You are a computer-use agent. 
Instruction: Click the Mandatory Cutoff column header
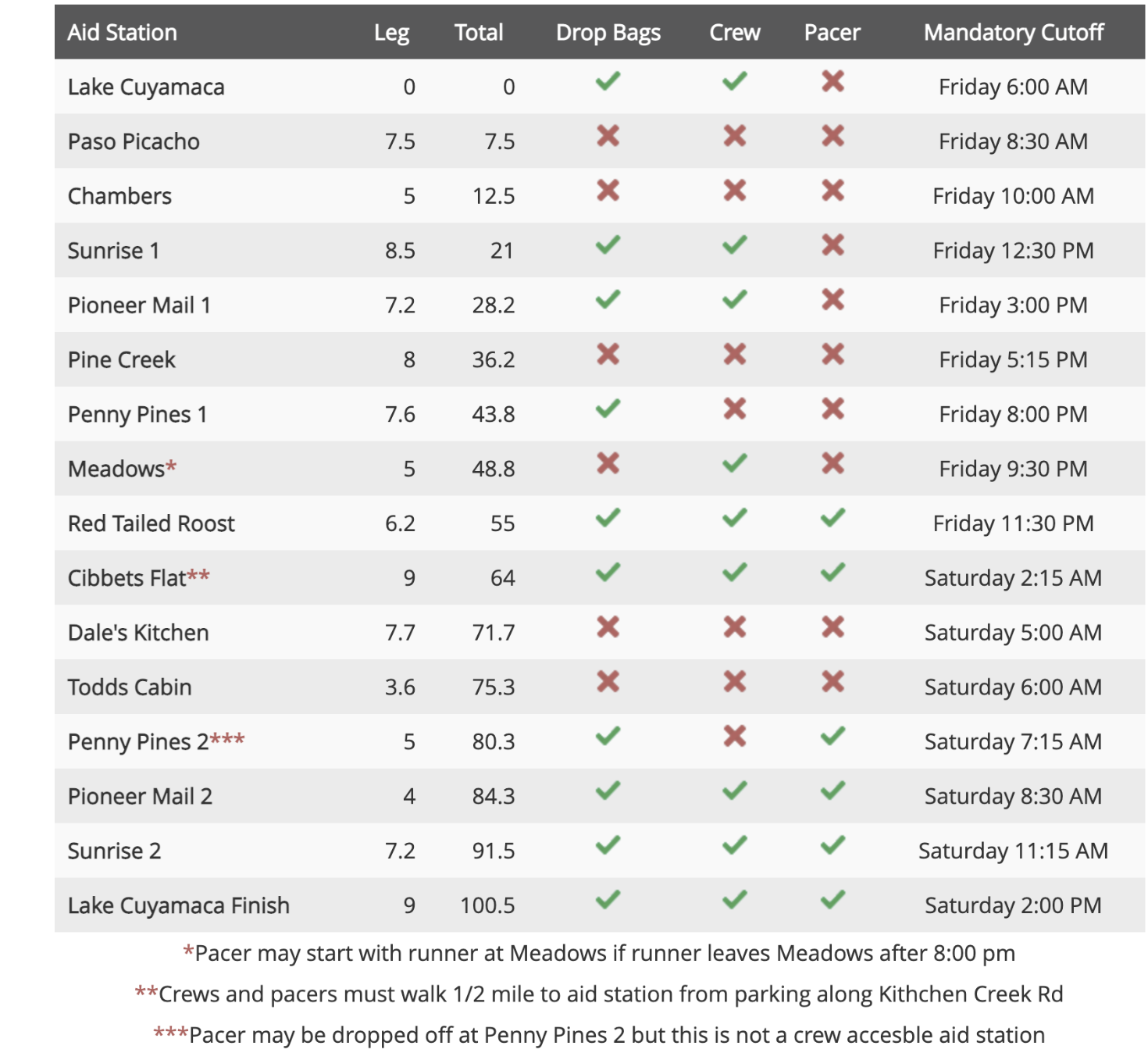[x=1013, y=32]
